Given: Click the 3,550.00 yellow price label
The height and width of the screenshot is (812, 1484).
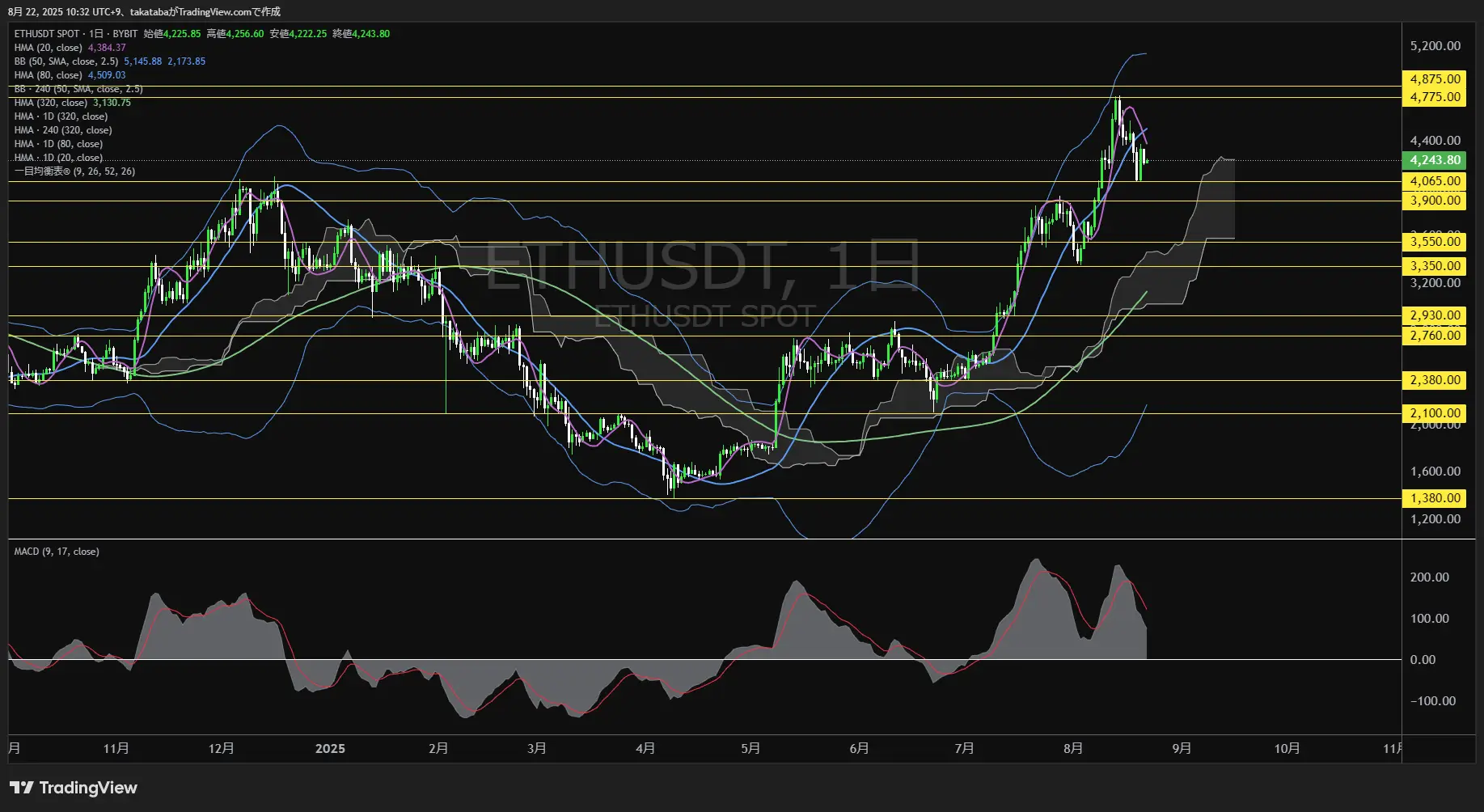Looking at the screenshot, I should coord(1435,241).
